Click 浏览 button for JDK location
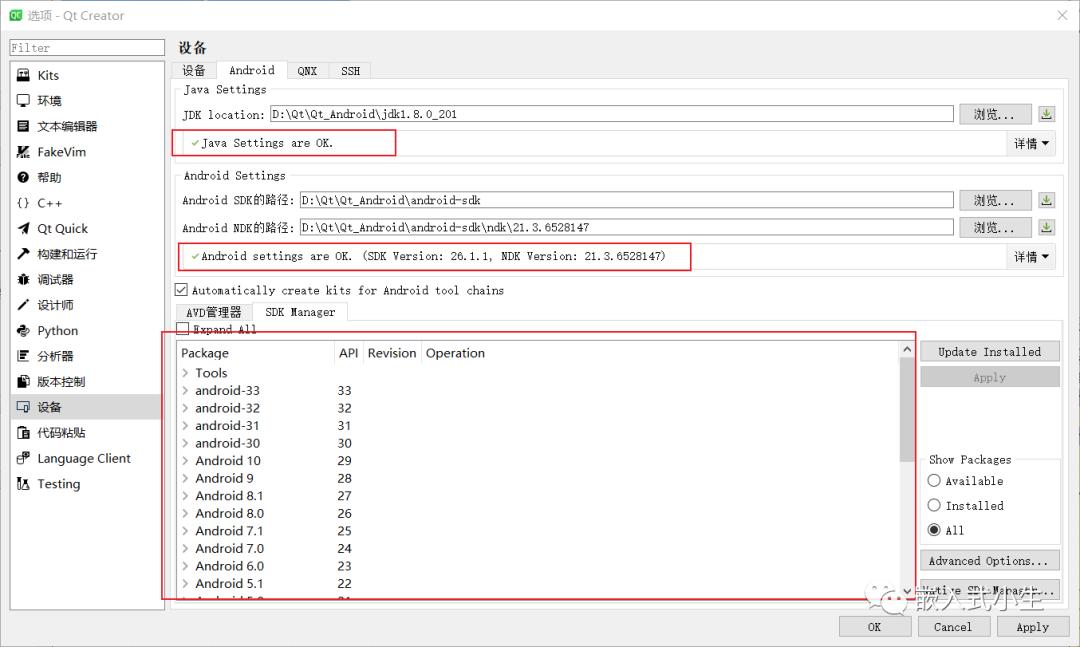This screenshot has height=647, width=1080. coord(995,114)
